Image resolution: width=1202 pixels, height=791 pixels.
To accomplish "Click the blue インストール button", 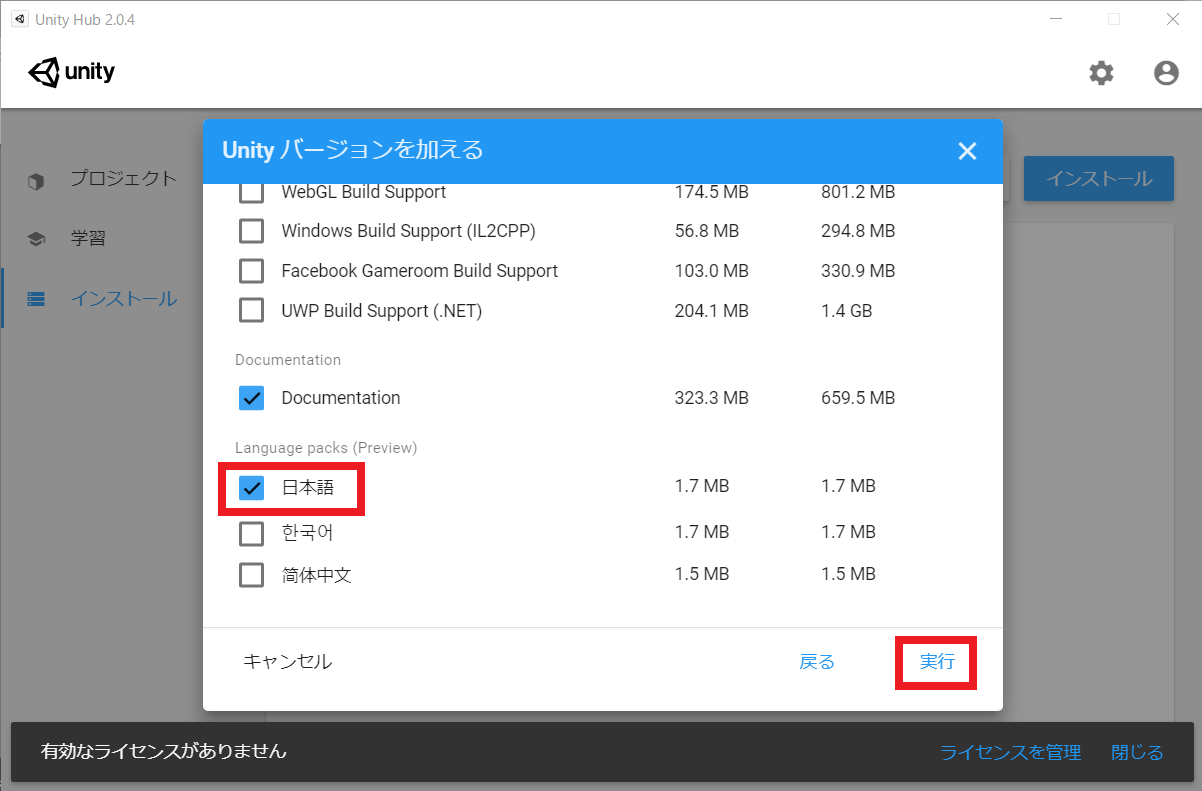I will (1099, 179).
